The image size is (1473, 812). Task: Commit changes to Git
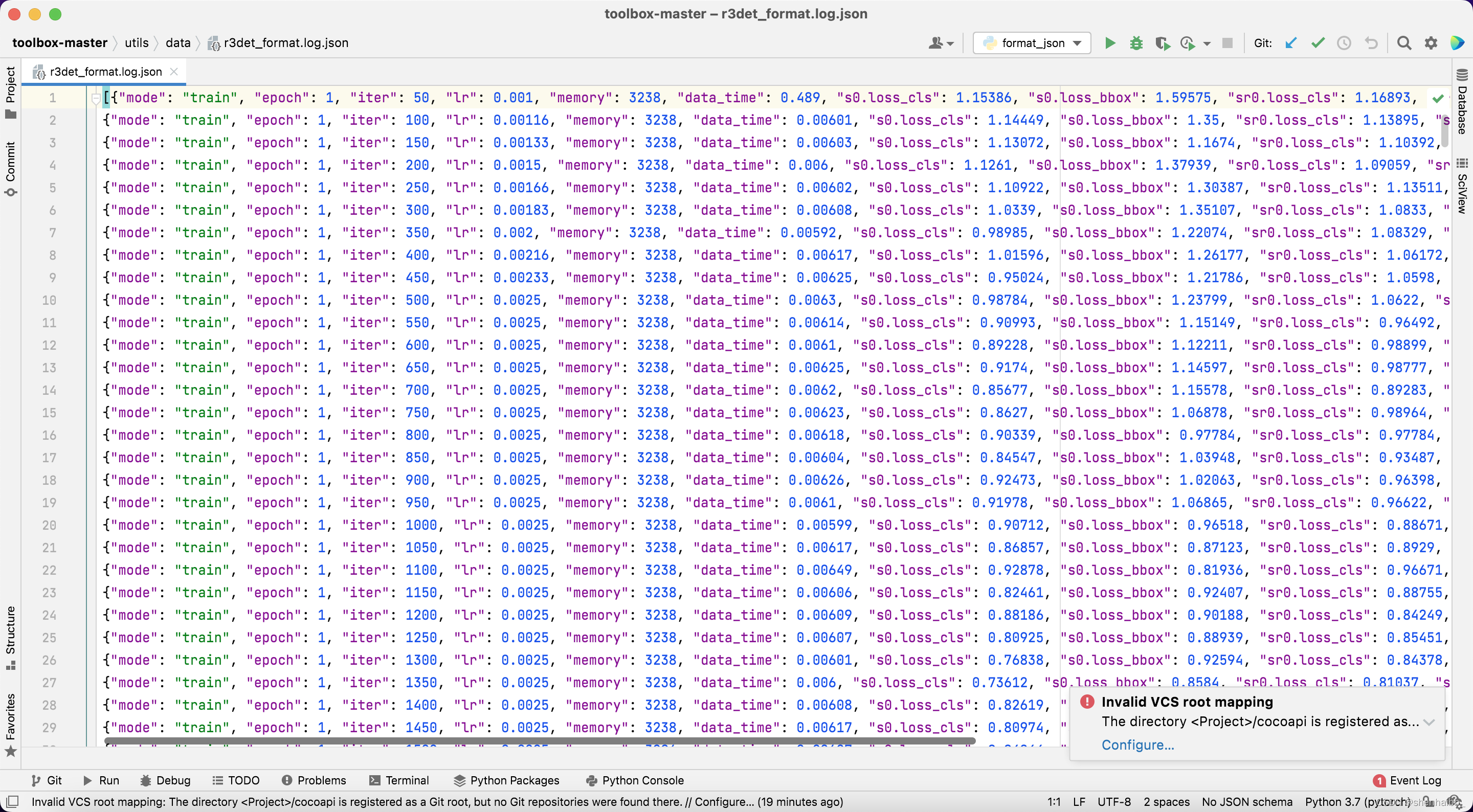pos(1318,43)
